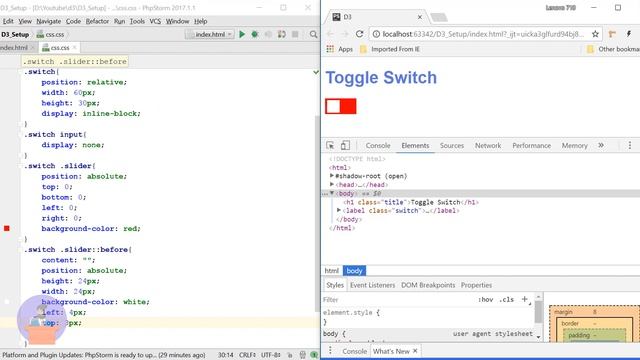
Task: Toggle the .cls class editor
Action: pyautogui.click(x=507, y=300)
